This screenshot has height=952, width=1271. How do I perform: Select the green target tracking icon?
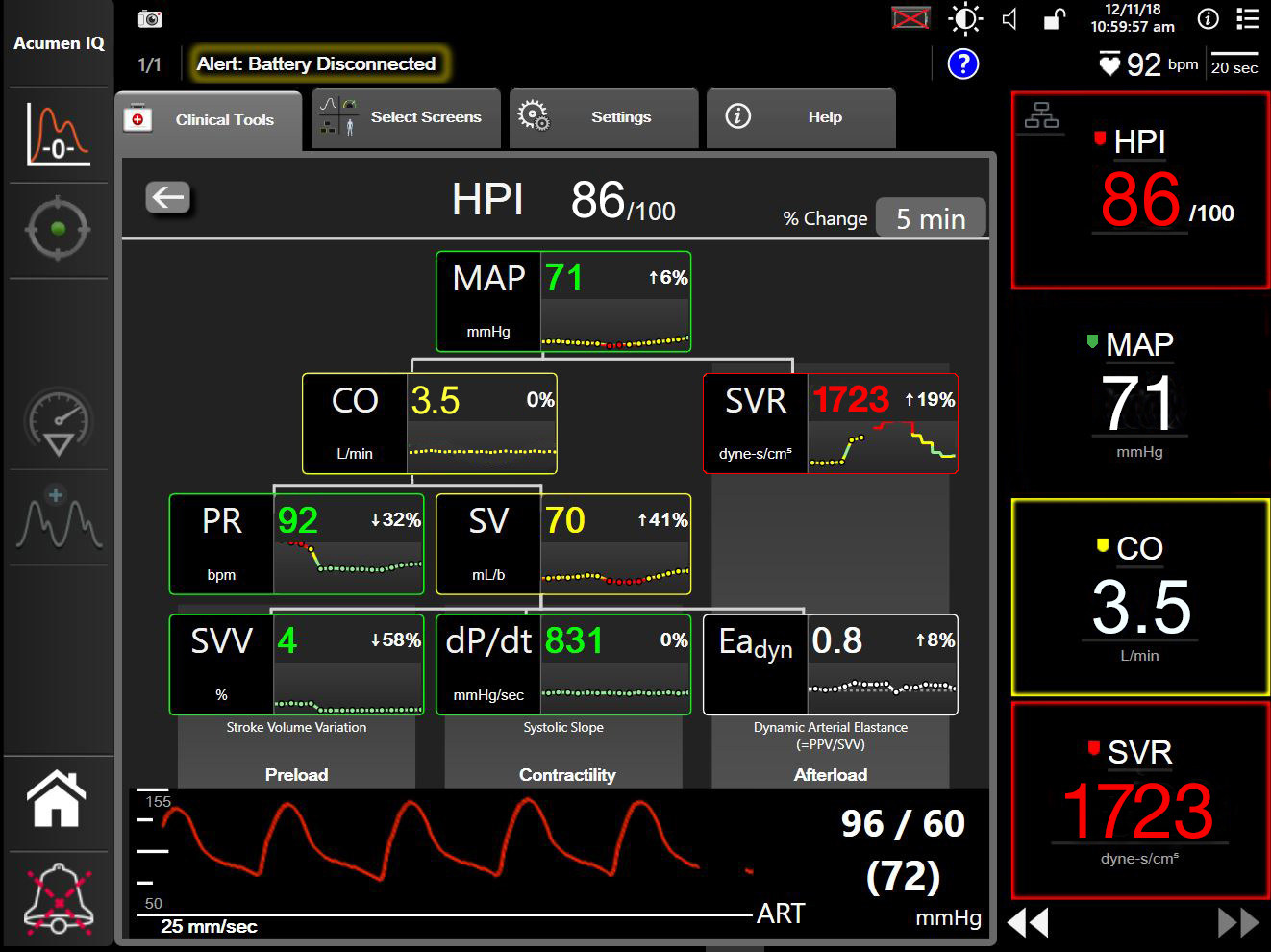59,229
